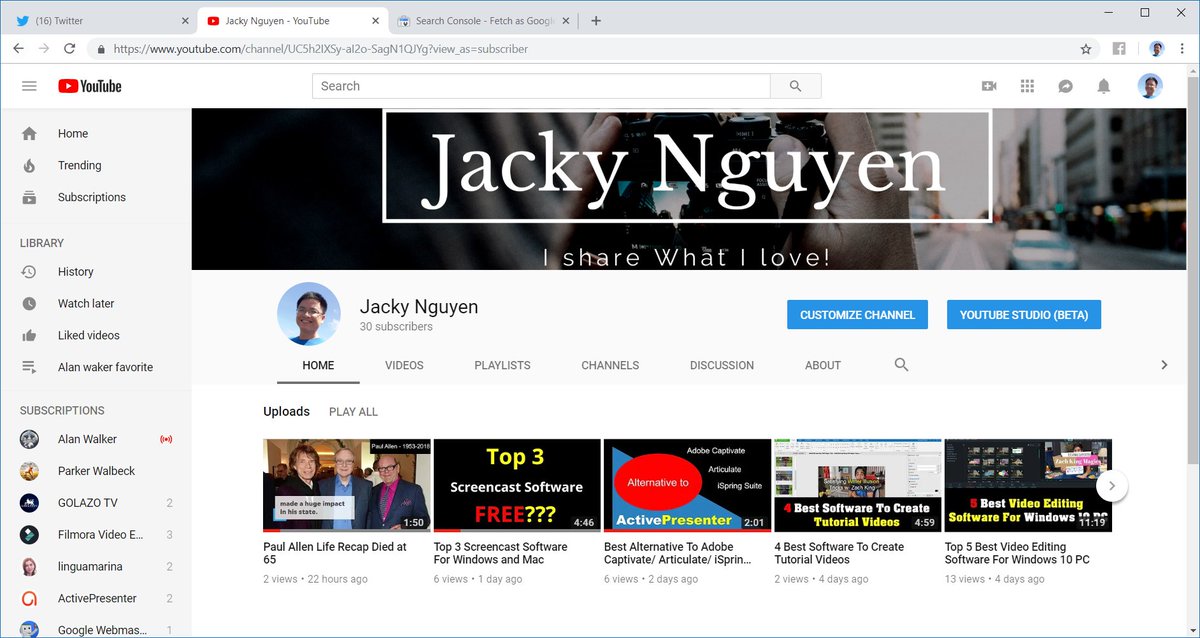The image size is (1200, 638).
Task: Click the YouTube search input field
Action: pos(541,86)
